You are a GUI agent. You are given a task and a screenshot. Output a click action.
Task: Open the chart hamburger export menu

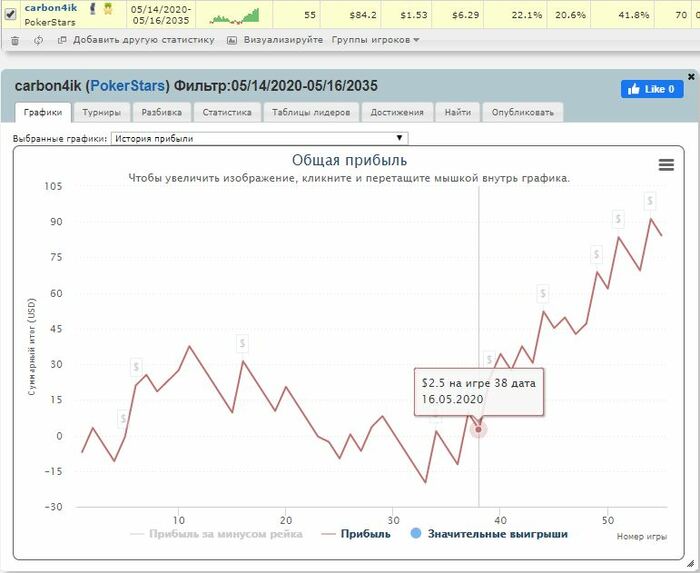click(666, 165)
